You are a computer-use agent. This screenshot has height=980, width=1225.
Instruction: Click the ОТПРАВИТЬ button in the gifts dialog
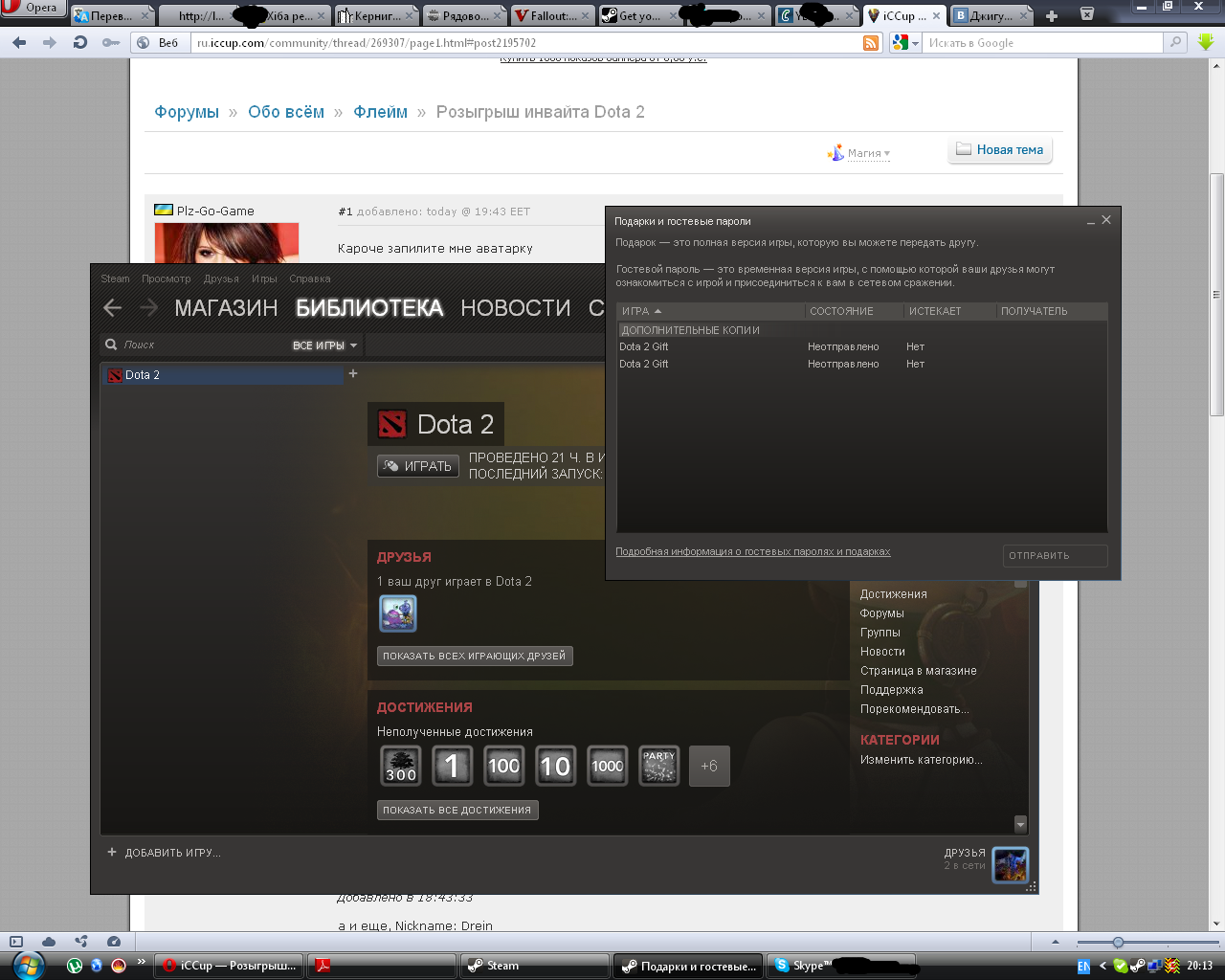click(1056, 556)
